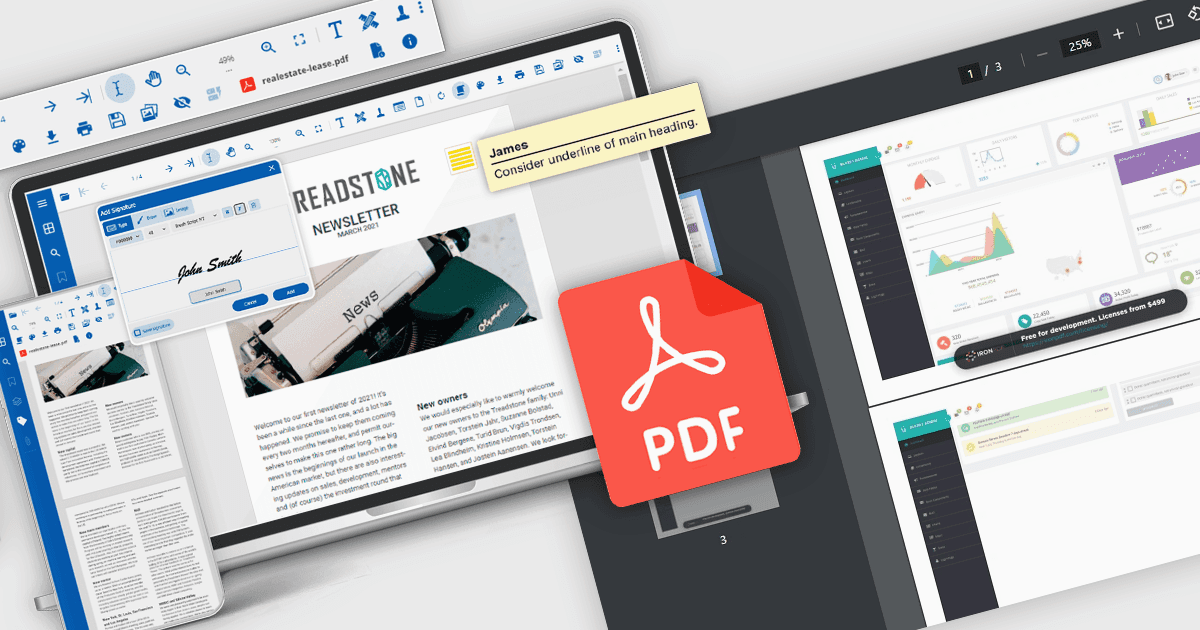Toggle bold style in Add Signature dialog
The height and width of the screenshot is (630, 1200).
pos(228,211)
